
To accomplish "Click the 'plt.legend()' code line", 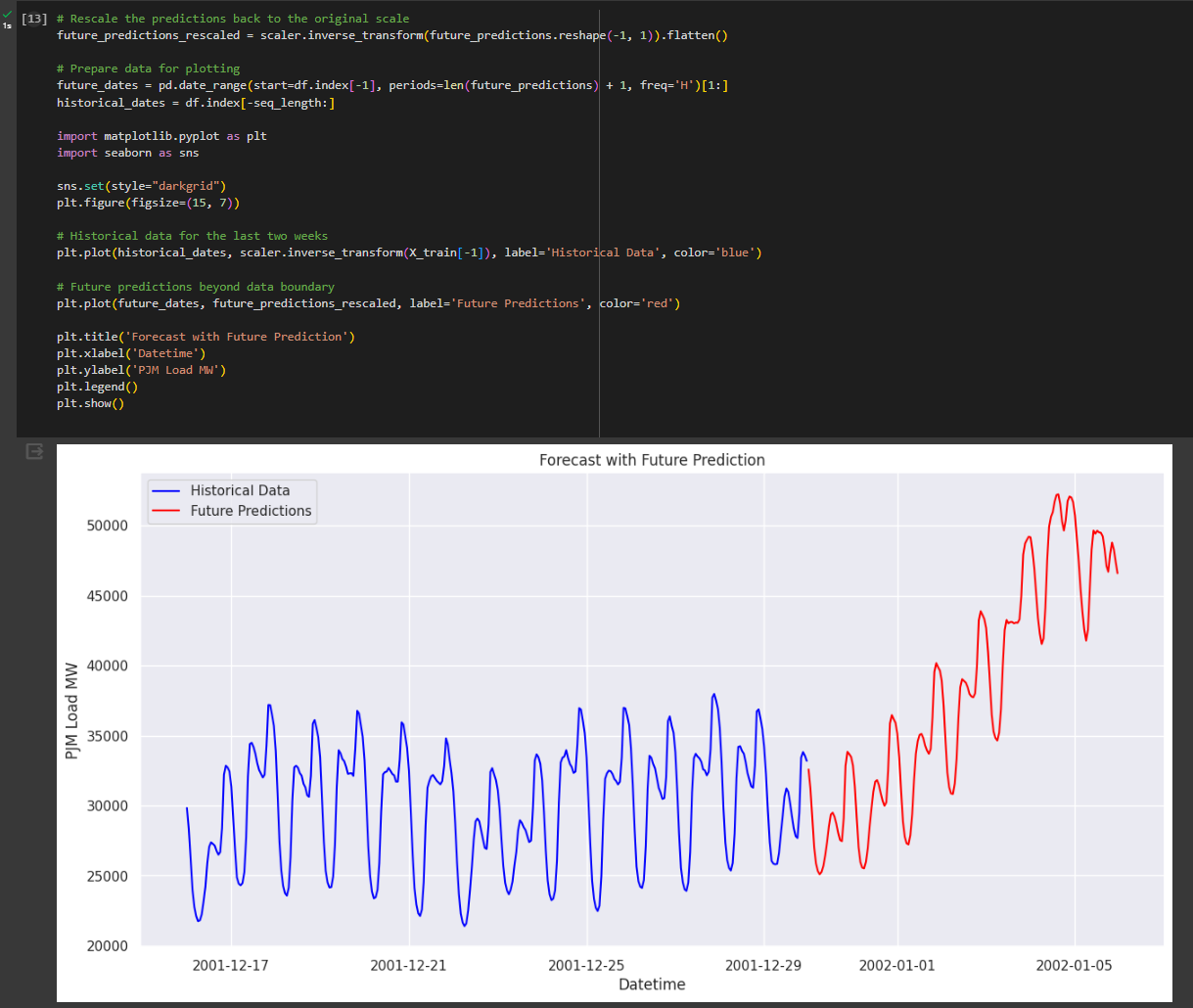I will [98, 387].
